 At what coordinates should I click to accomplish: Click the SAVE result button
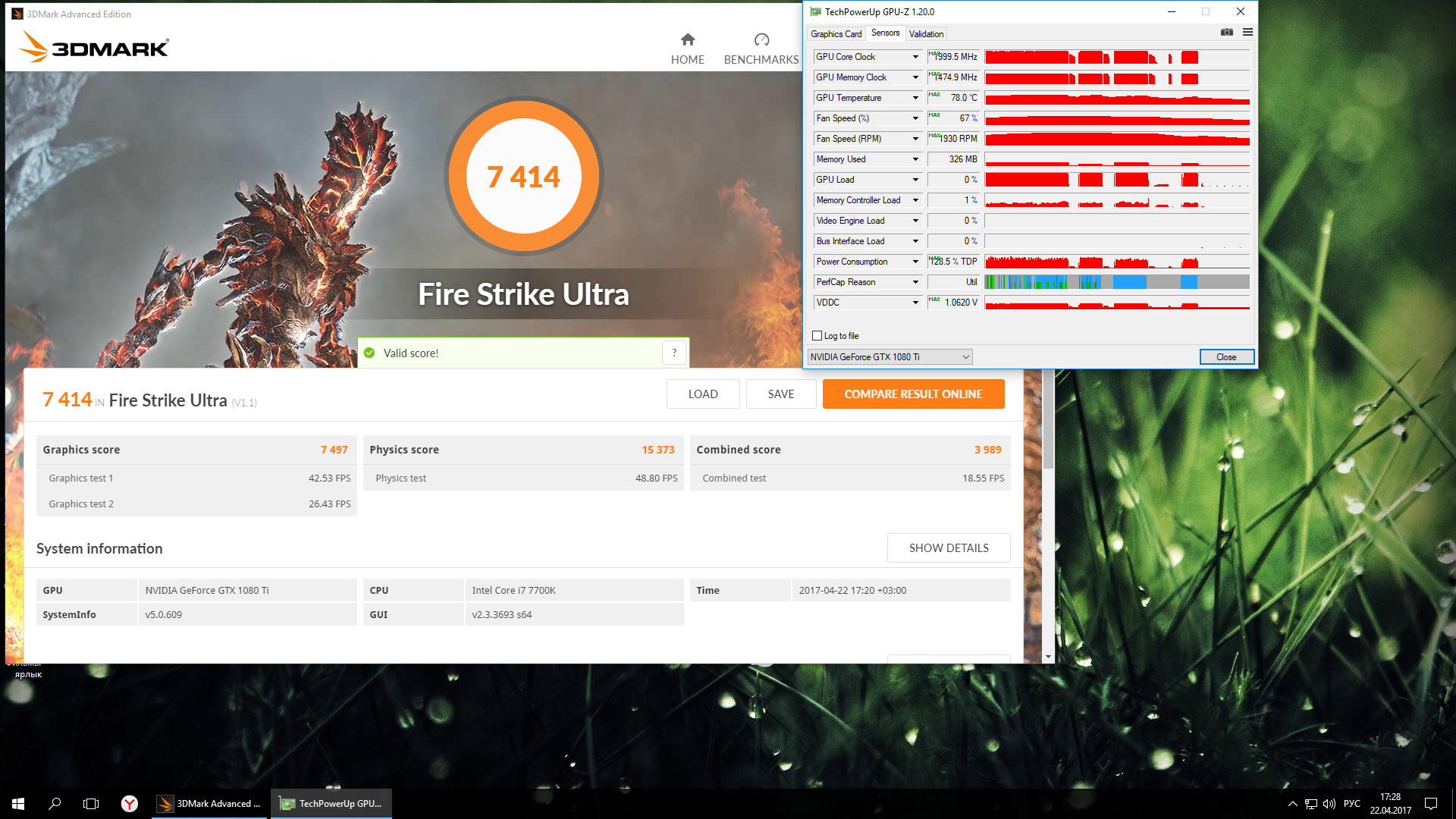(x=780, y=394)
